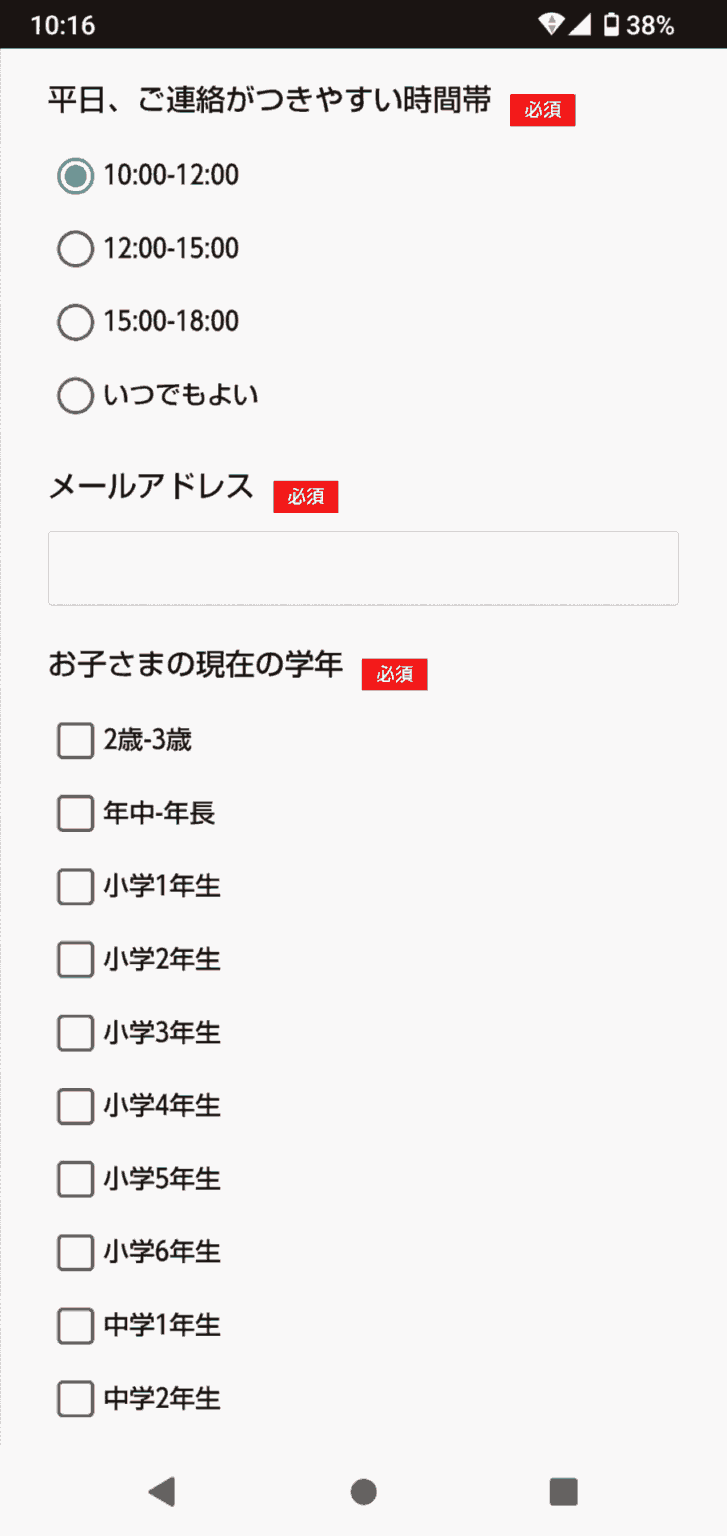Check the 小学6年生 checkbox
This screenshot has width=727, height=1536.
tap(75, 1252)
